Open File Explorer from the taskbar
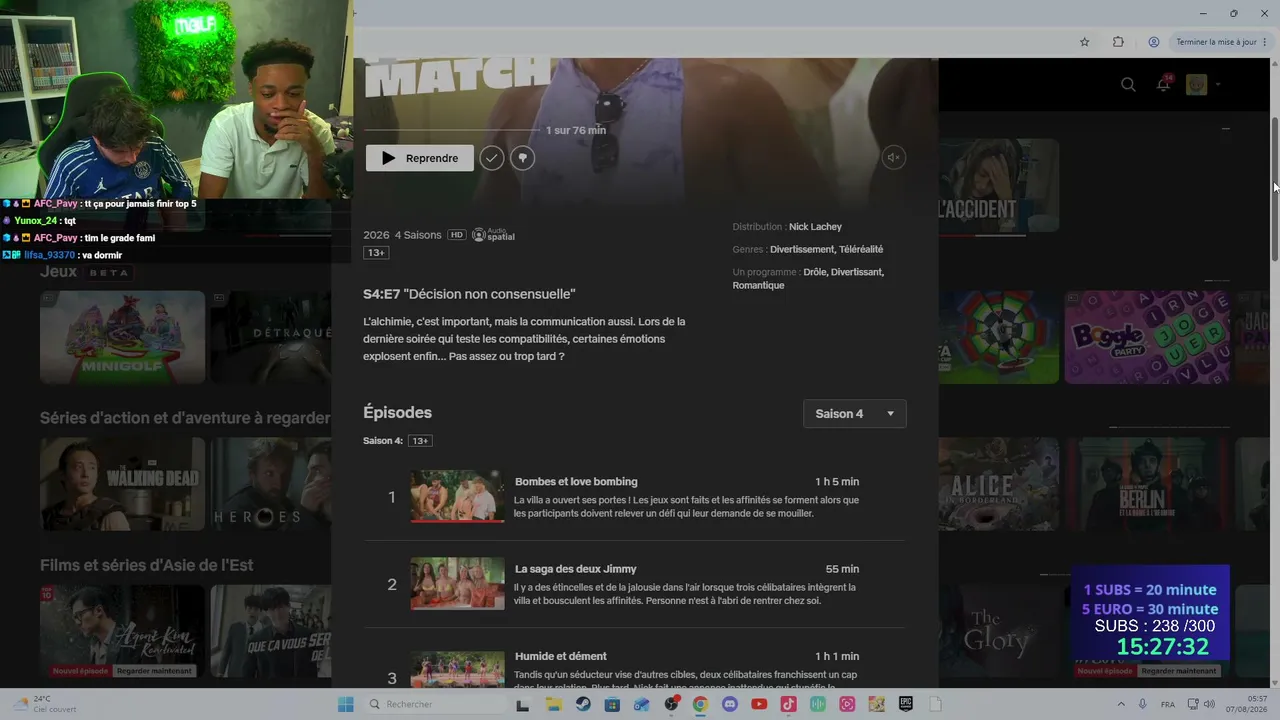Screen dimensions: 1280x720 pos(553,704)
